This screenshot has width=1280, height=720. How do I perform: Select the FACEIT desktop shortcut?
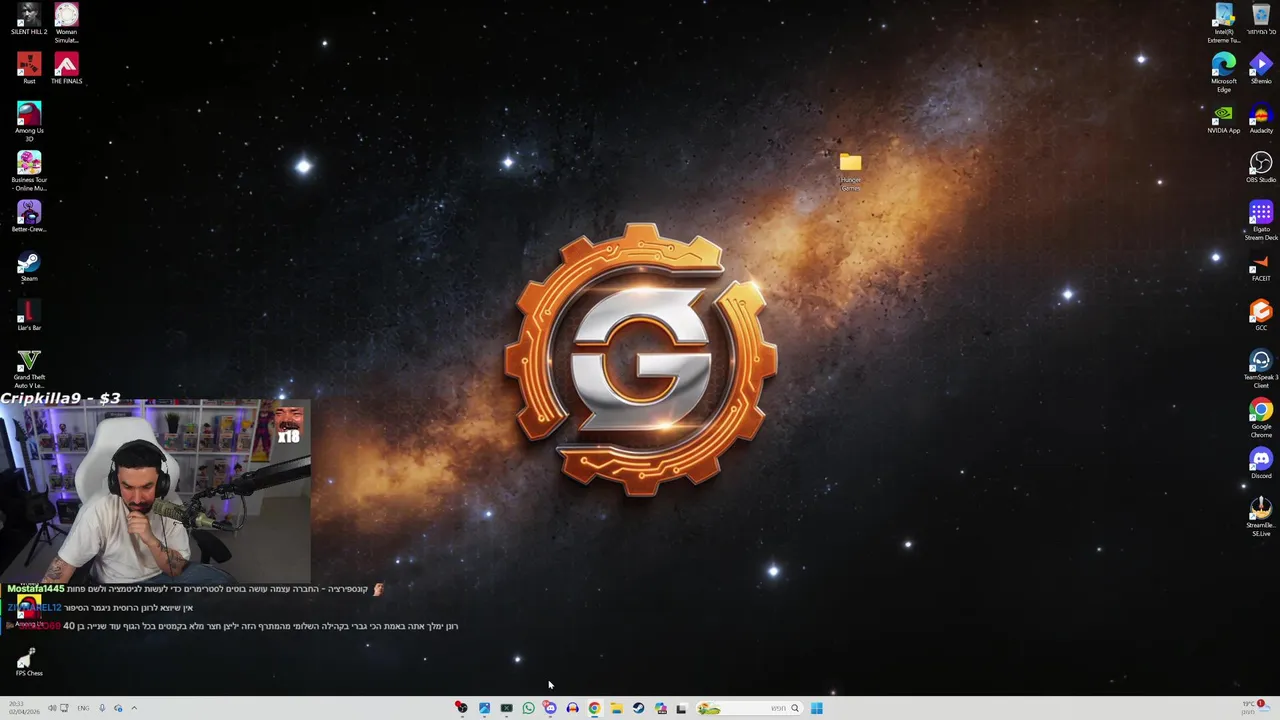click(1261, 266)
